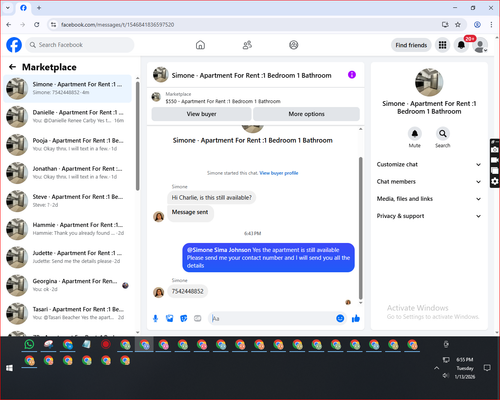Open a new browser tab with the plus
The width and height of the screenshot is (500, 400).
tap(39, 8)
